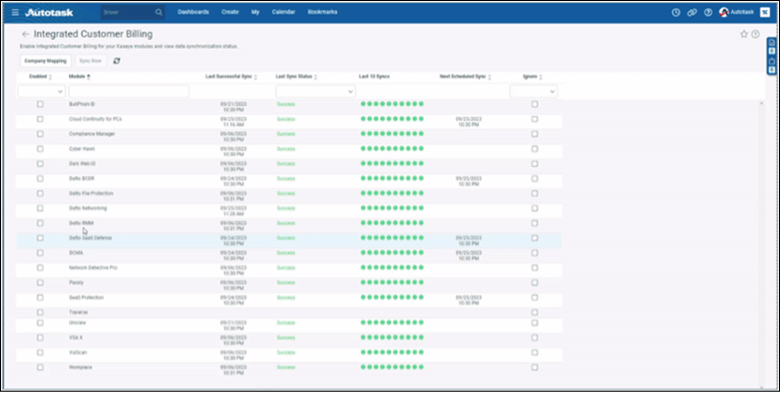Enable the BullPhish ID module checkbox
The image size is (780, 393).
tap(40, 104)
